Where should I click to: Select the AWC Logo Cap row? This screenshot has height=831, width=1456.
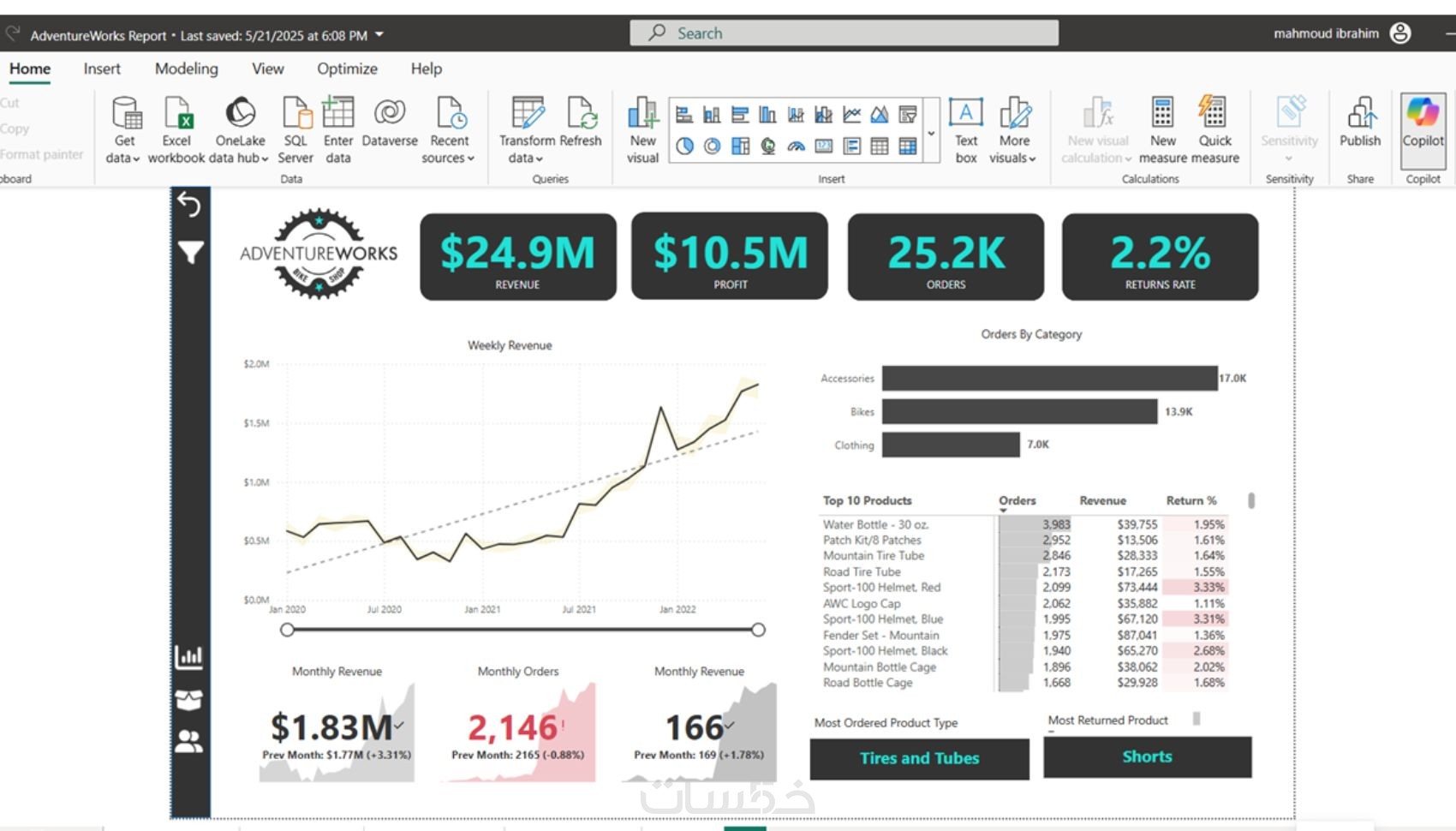coord(1023,603)
